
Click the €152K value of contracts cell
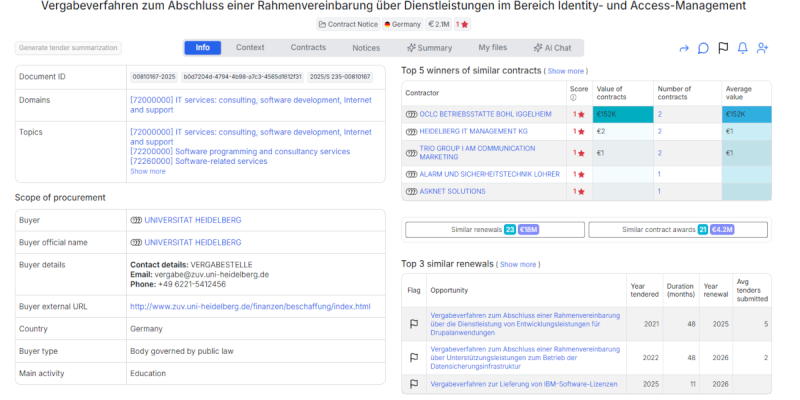point(623,114)
